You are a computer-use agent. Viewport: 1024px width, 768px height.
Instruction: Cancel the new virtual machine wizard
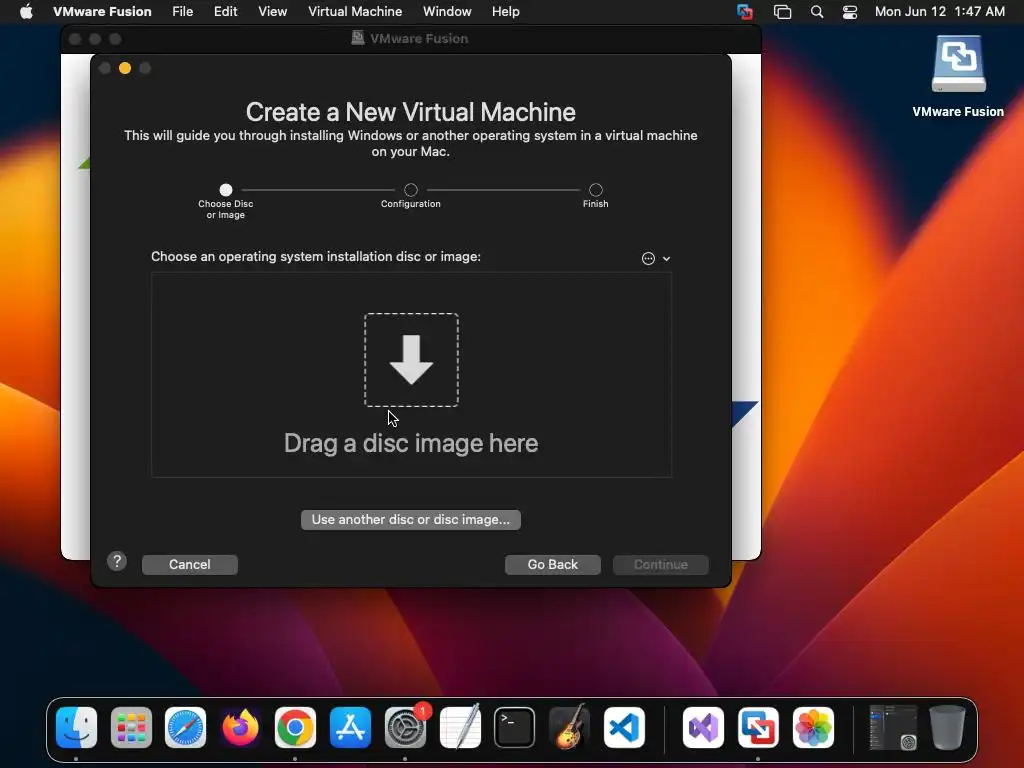pos(189,564)
